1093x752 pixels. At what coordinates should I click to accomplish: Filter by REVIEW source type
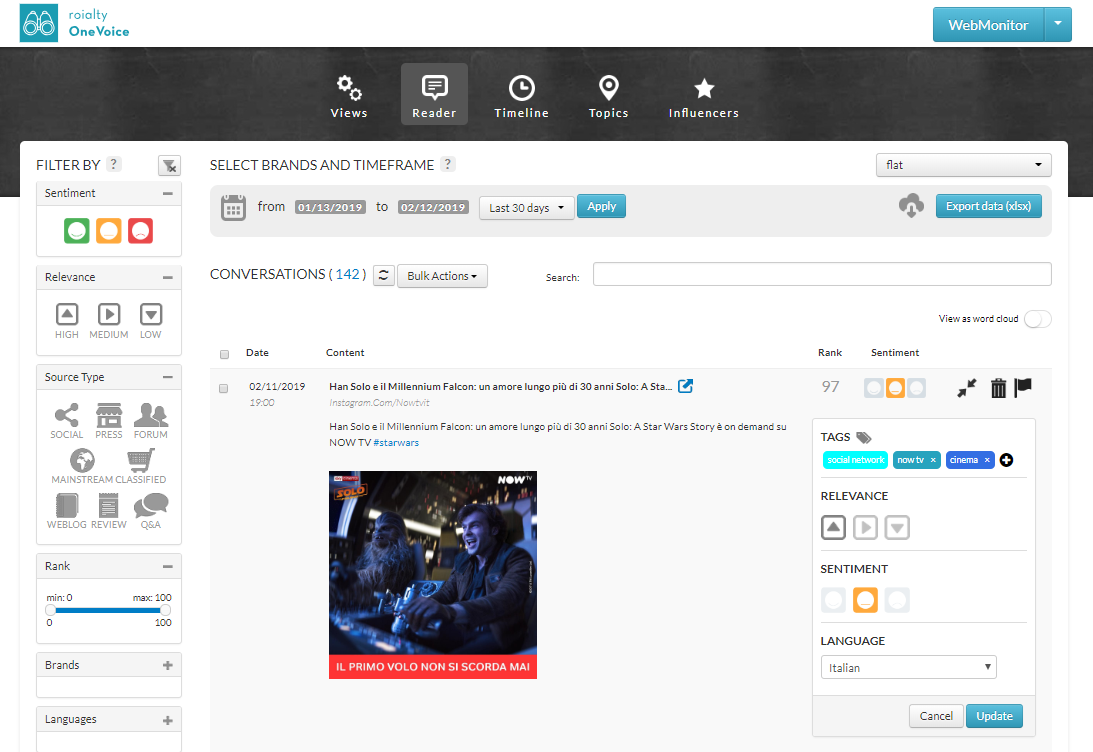[x=109, y=511]
